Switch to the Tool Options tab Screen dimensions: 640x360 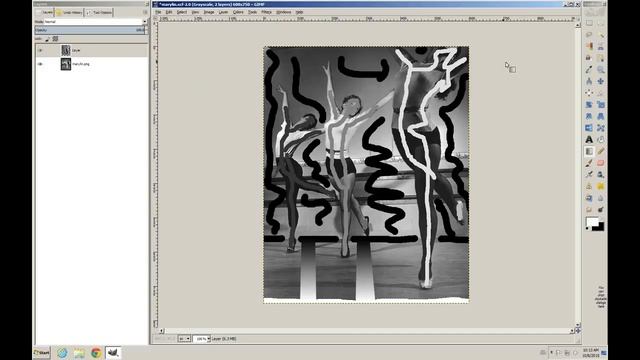[x=99, y=13]
